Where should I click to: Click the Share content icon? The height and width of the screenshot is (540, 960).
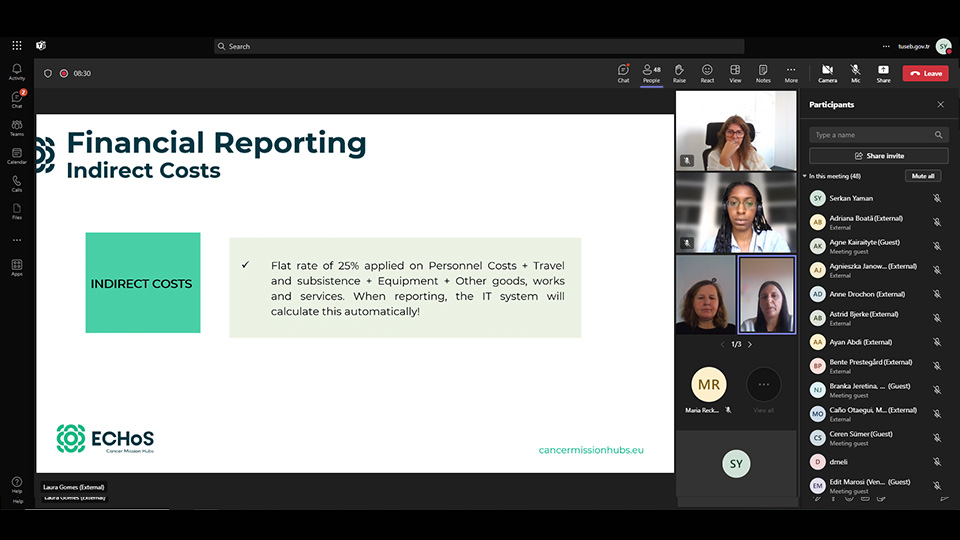point(883,73)
